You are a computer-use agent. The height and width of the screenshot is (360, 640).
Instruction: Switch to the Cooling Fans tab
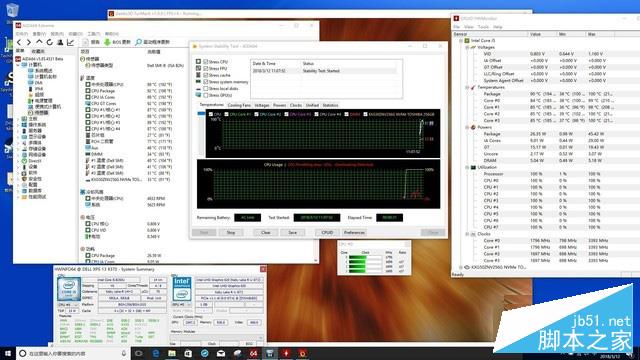point(239,105)
